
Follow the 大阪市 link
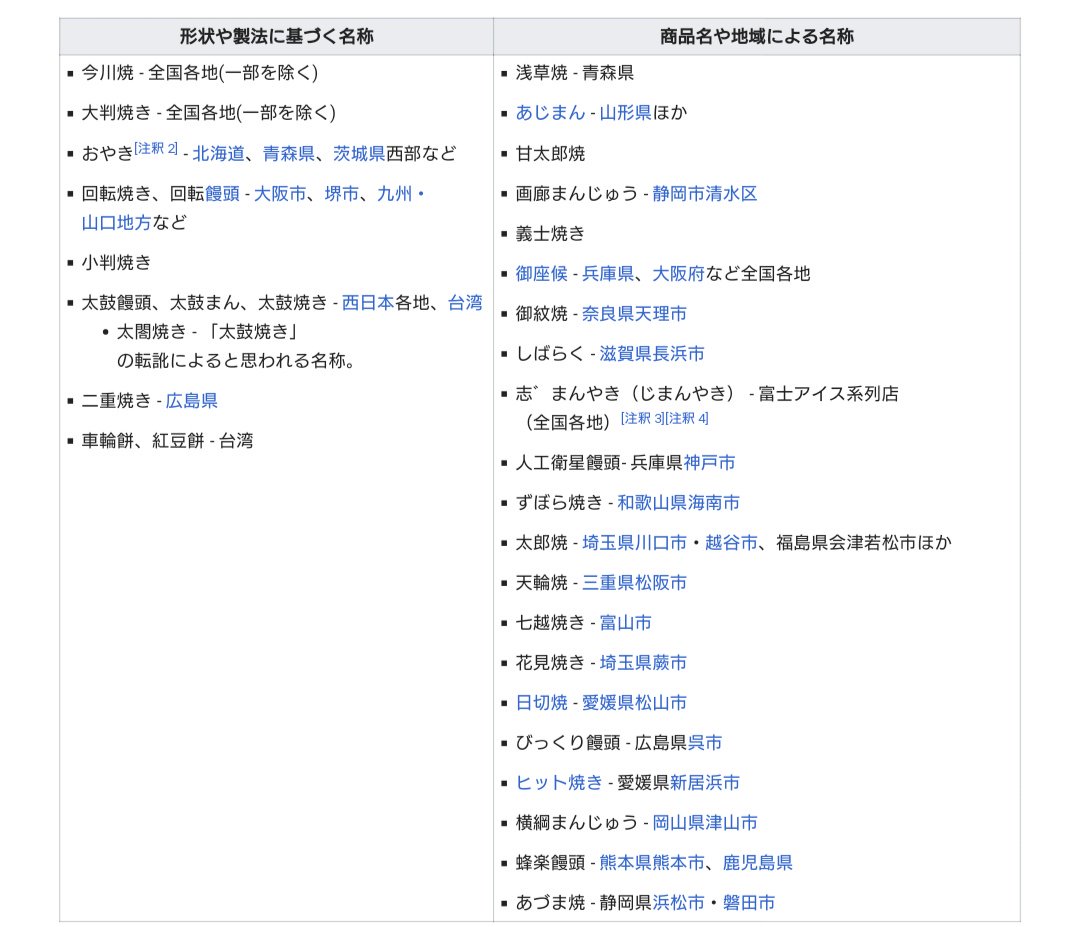coord(280,193)
